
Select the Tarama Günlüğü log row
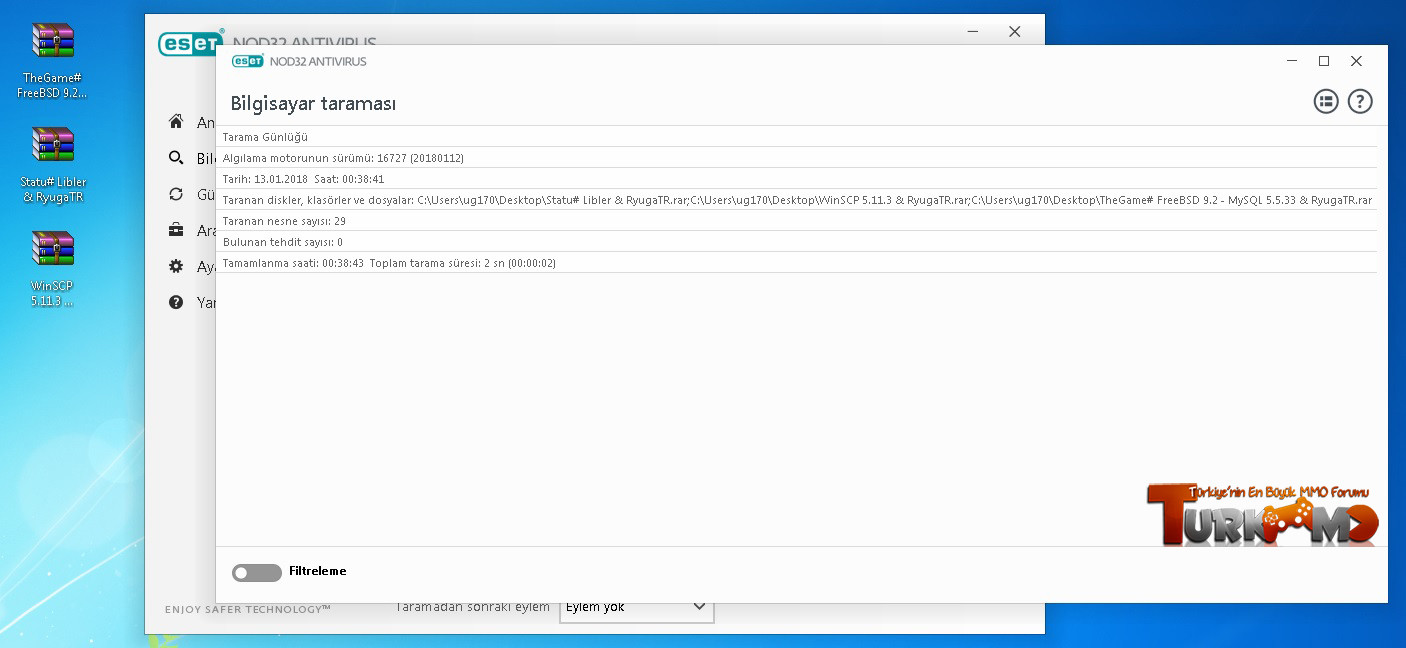point(797,137)
